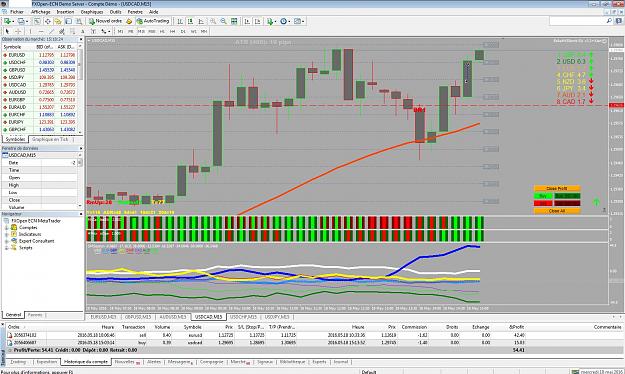625x374 pixels.
Task: Select the vertical line drawing tool
Action: click(x=30, y=31)
